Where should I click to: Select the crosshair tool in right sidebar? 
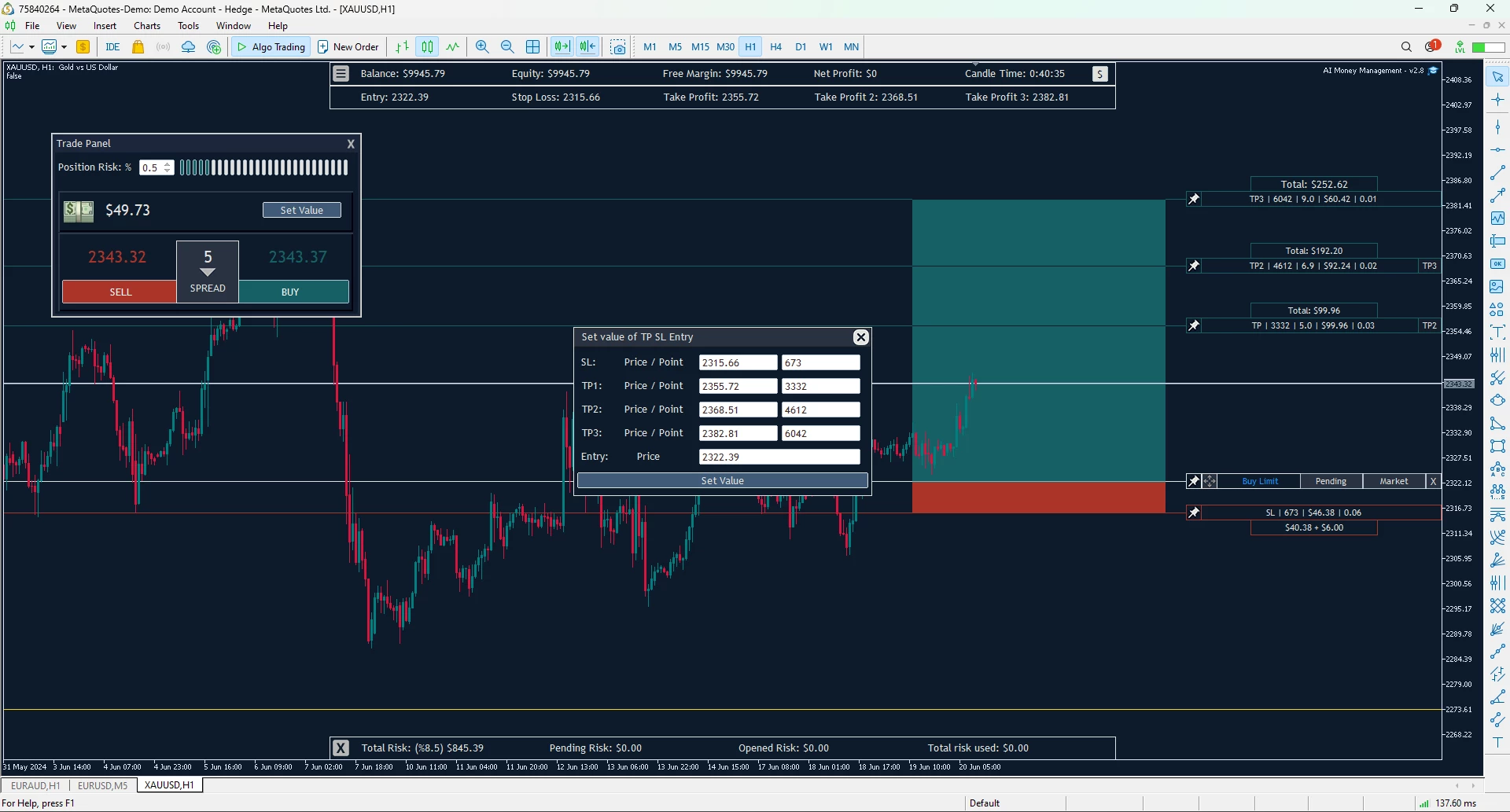point(1497,100)
